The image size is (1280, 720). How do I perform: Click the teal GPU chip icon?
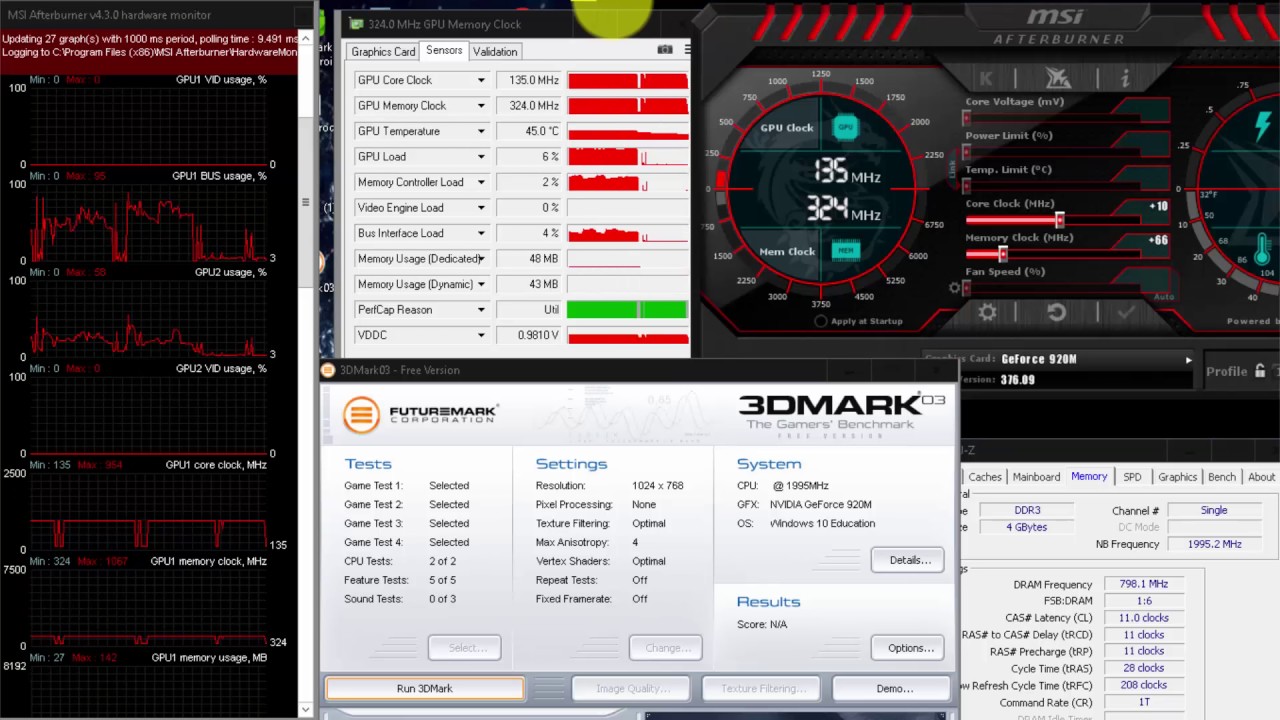[845, 127]
